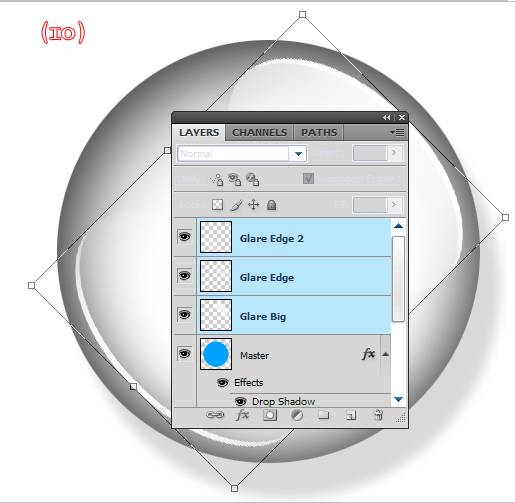
Task: Open the layer style fx menu
Action: 243,415
